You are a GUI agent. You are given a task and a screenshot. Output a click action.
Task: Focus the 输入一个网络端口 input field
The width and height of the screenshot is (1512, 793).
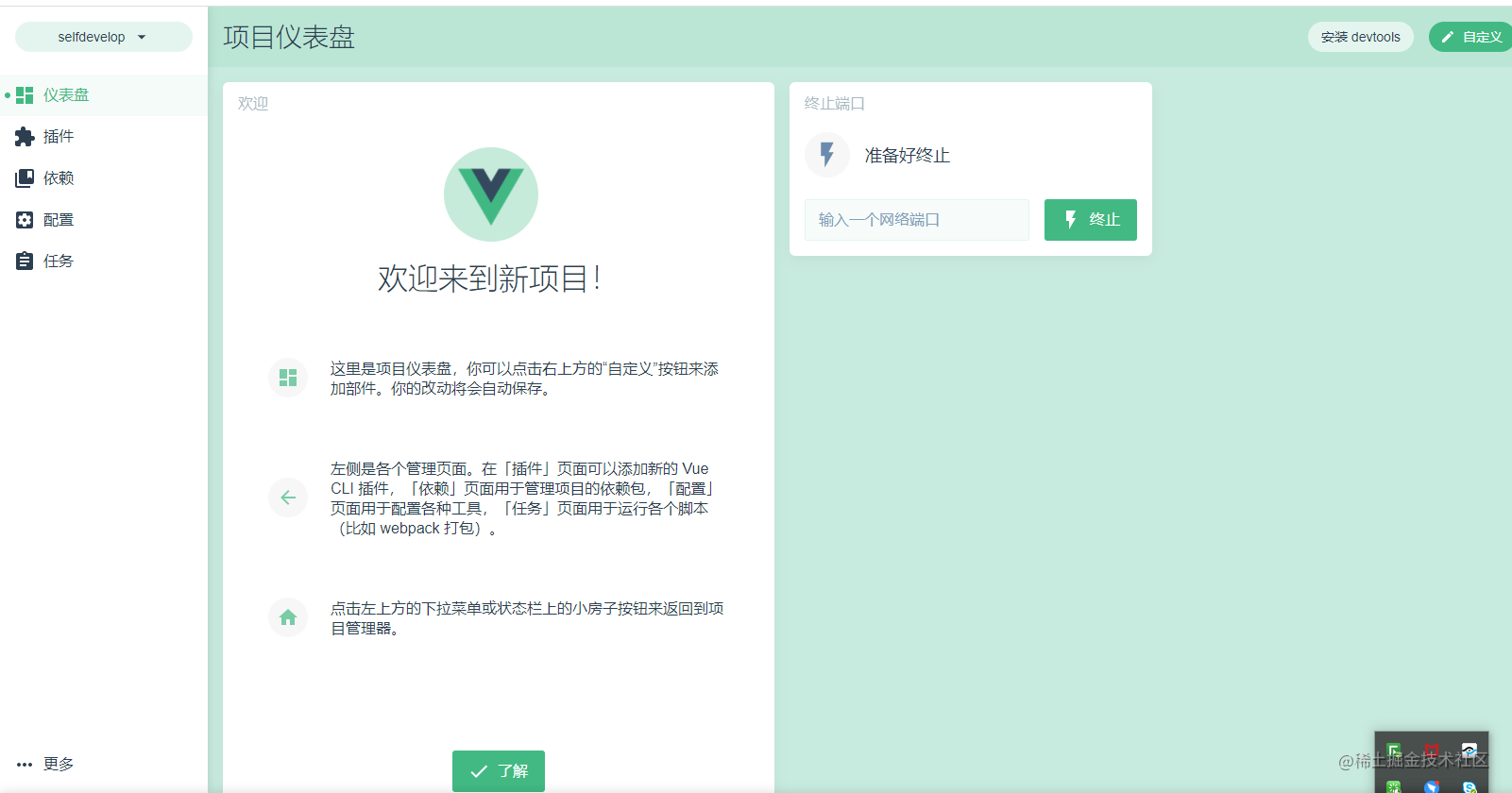click(917, 220)
